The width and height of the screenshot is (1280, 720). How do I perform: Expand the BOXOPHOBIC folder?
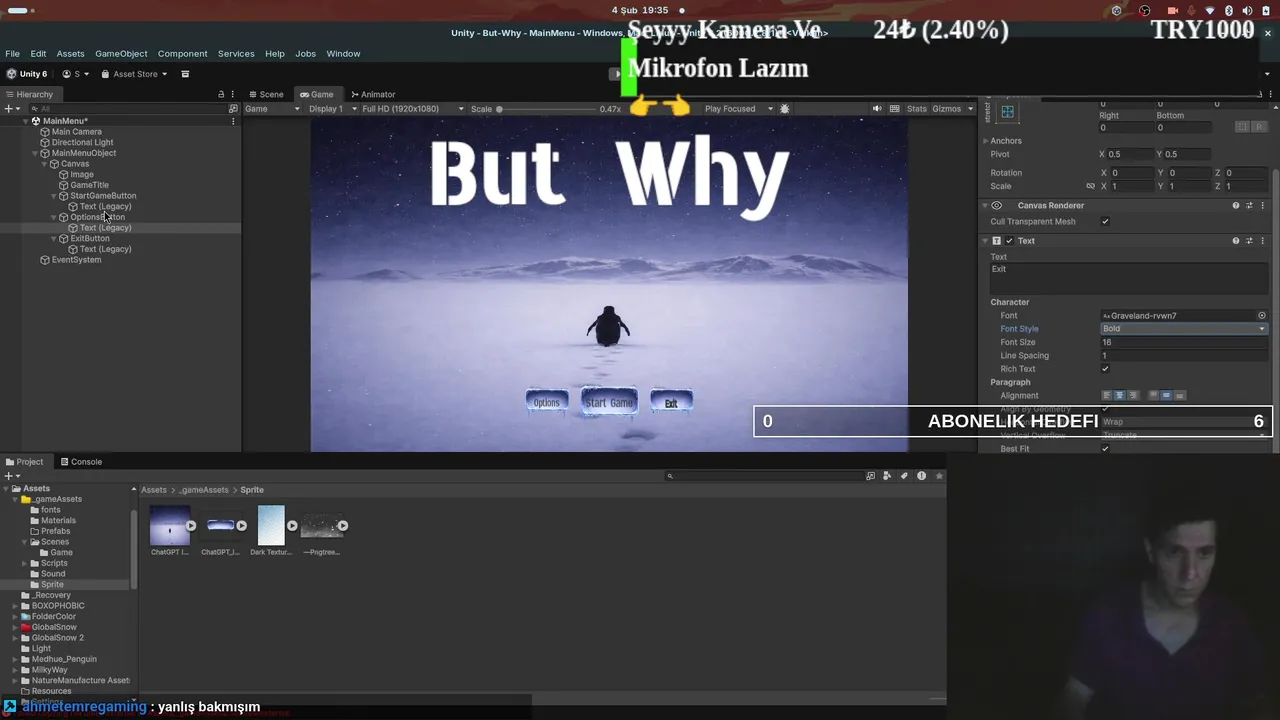(14, 606)
